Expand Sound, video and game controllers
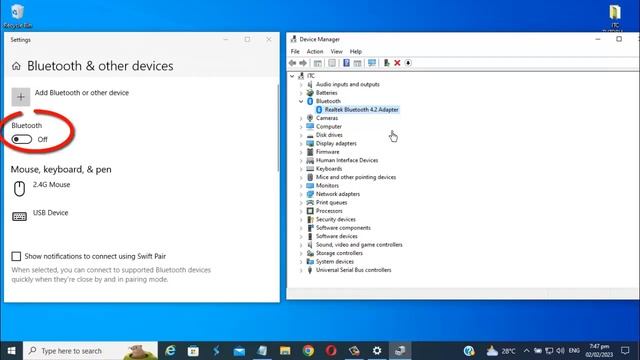Image resolution: width=640 pixels, height=360 pixels. tap(301, 245)
